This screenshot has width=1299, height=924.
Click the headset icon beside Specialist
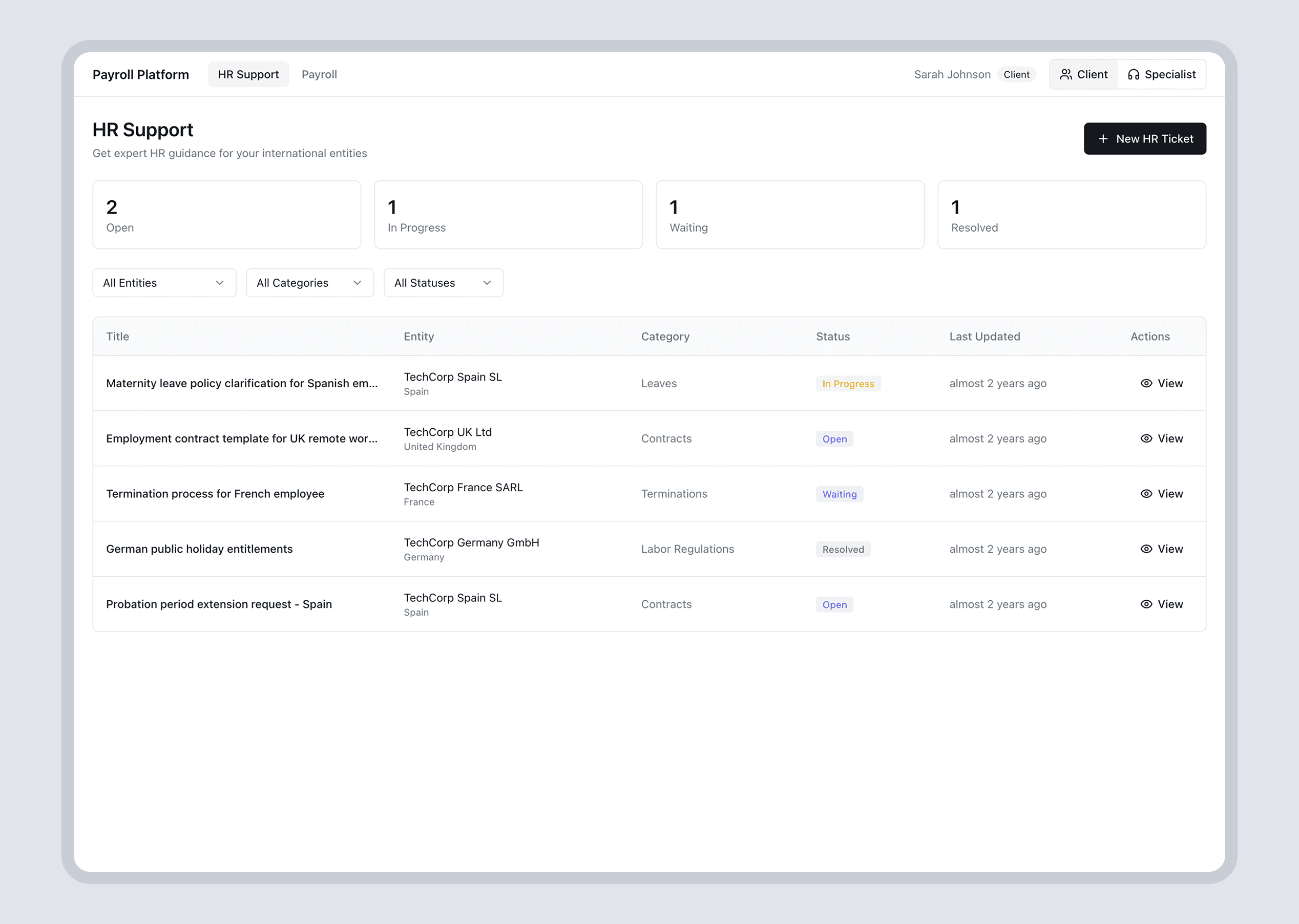tap(1133, 75)
